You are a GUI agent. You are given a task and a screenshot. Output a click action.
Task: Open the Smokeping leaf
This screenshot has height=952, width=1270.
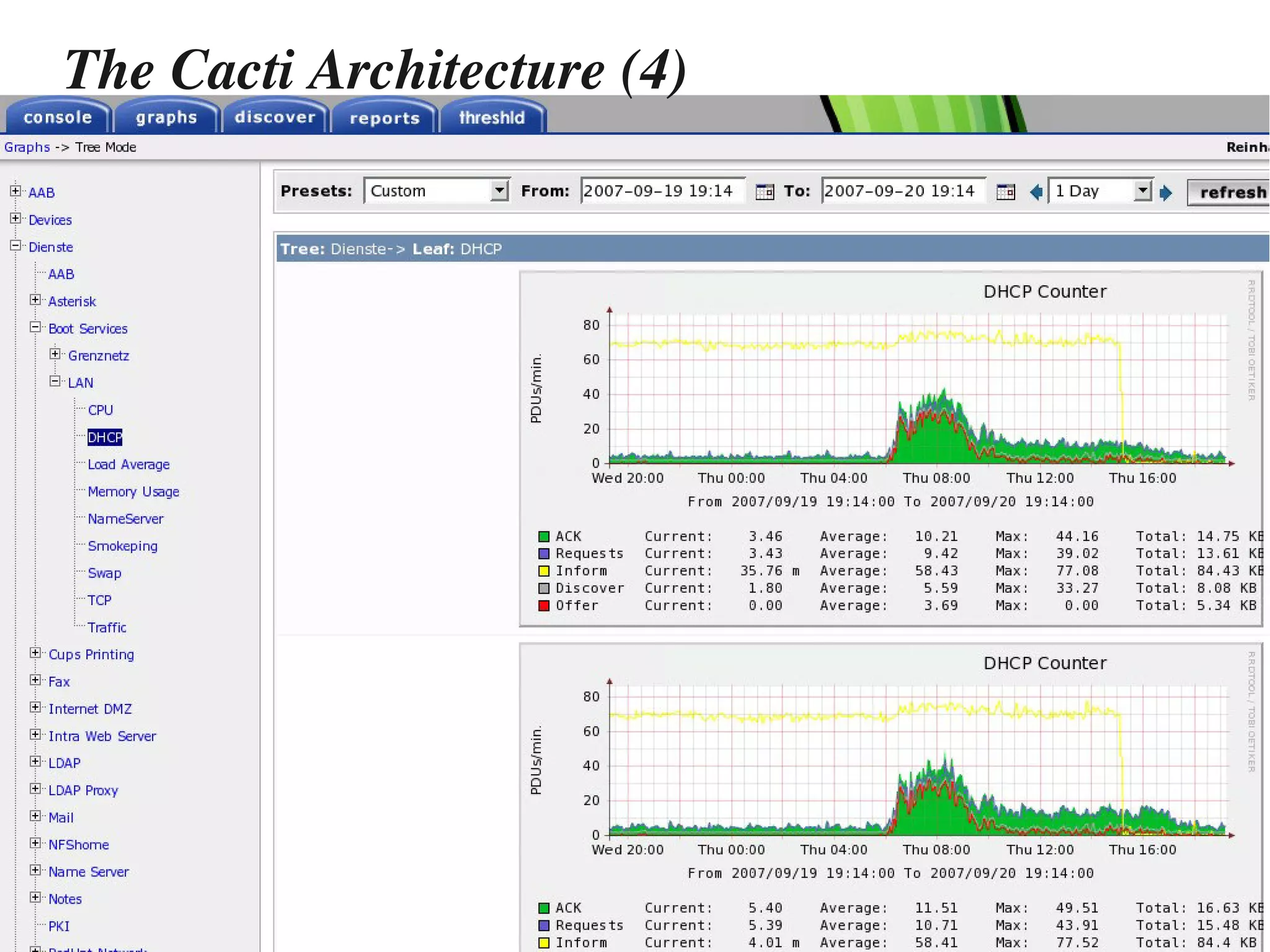(x=123, y=546)
